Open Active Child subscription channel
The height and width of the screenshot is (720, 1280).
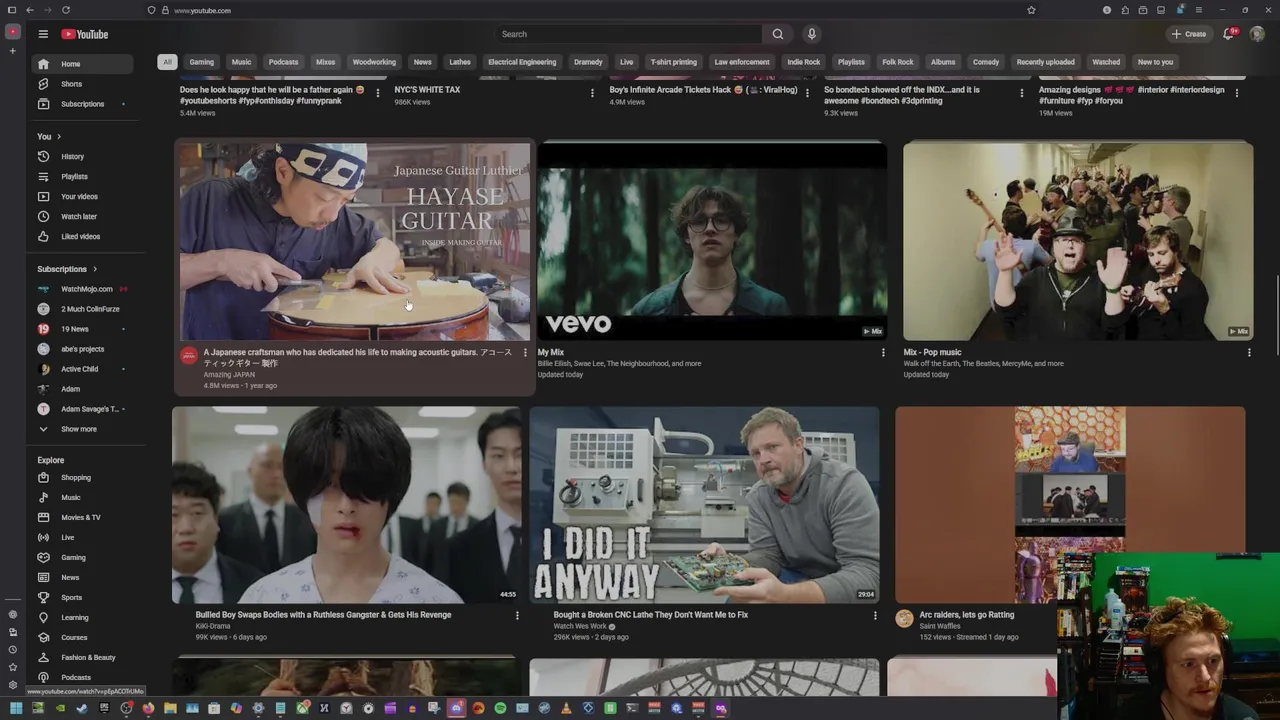click(80, 369)
